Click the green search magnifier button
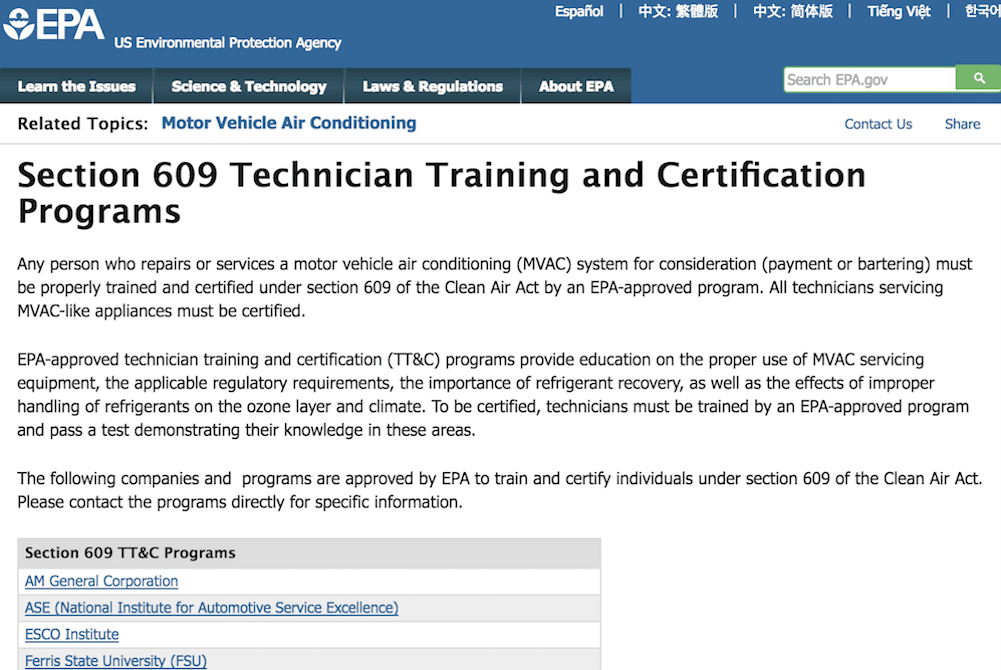 pyautogui.click(x=978, y=78)
